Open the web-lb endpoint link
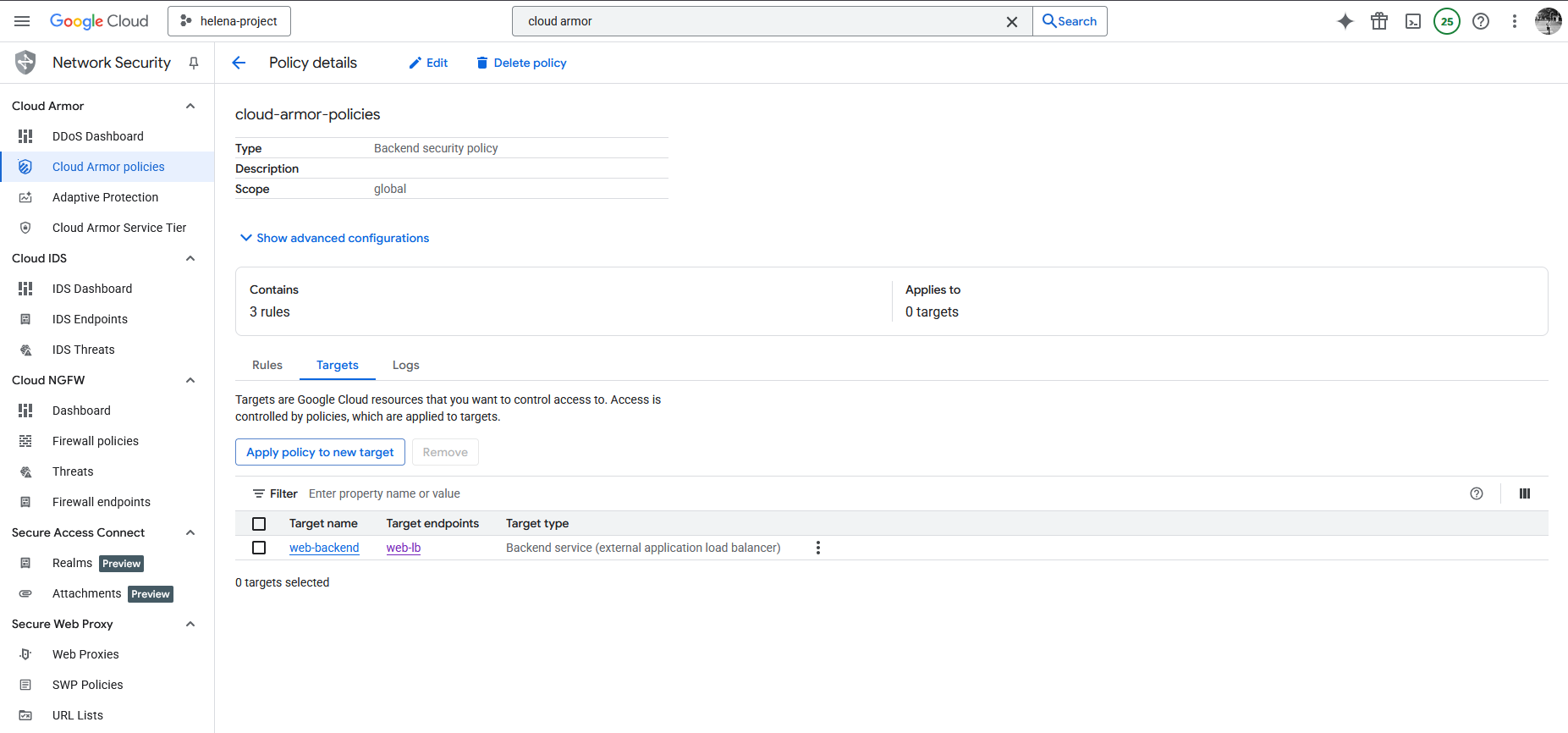This screenshot has width=1568, height=733. tap(404, 548)
